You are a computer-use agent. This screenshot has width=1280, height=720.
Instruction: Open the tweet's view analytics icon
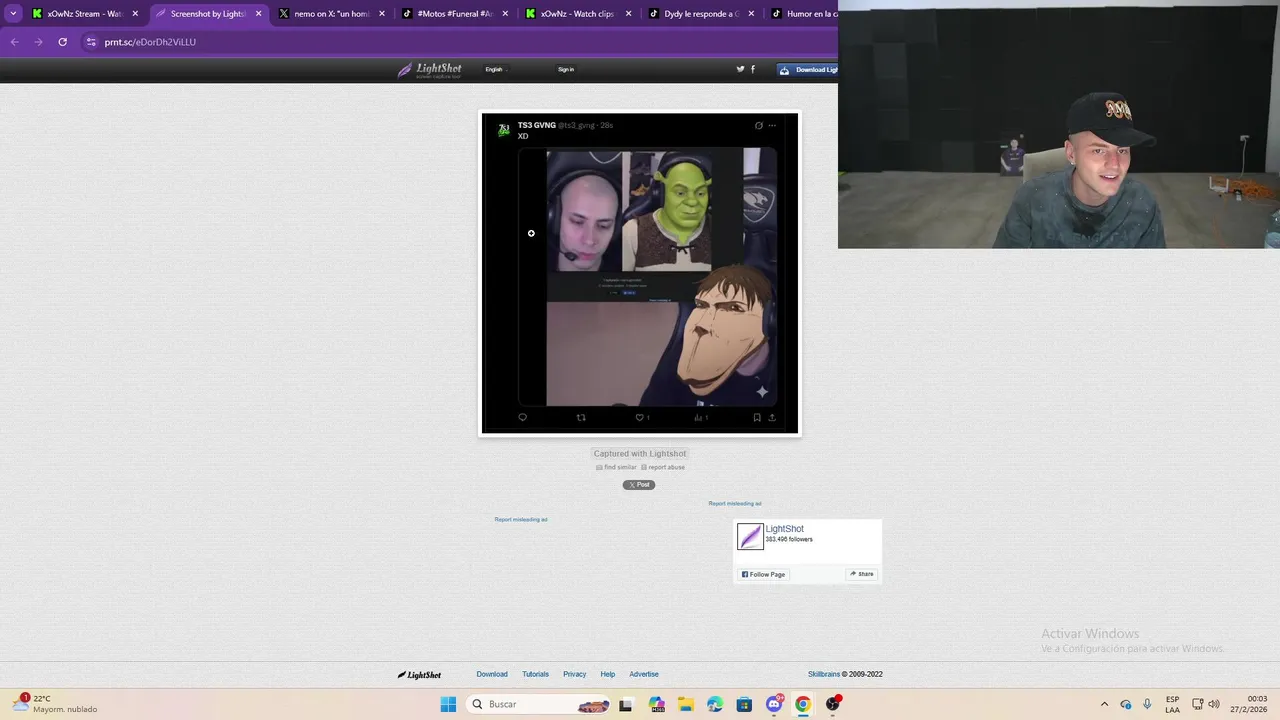(x=699, y=417)
